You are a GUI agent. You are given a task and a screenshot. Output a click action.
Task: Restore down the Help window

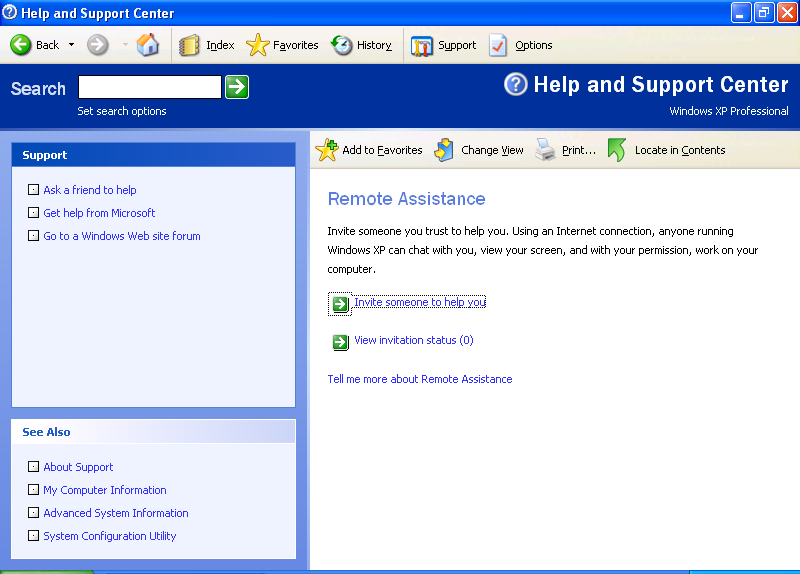[764, 13]
